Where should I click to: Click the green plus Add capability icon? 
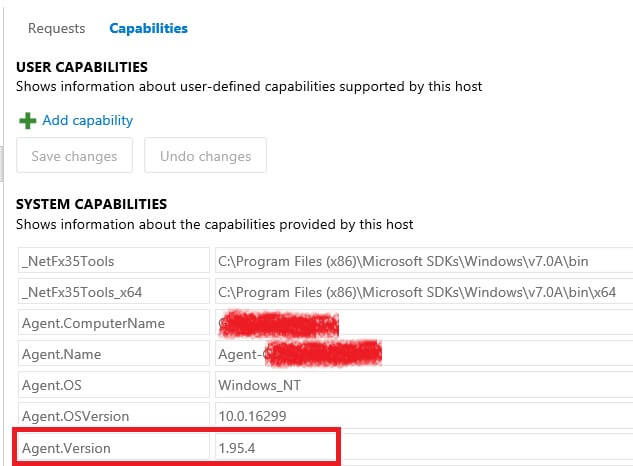(x=27, y=121)
